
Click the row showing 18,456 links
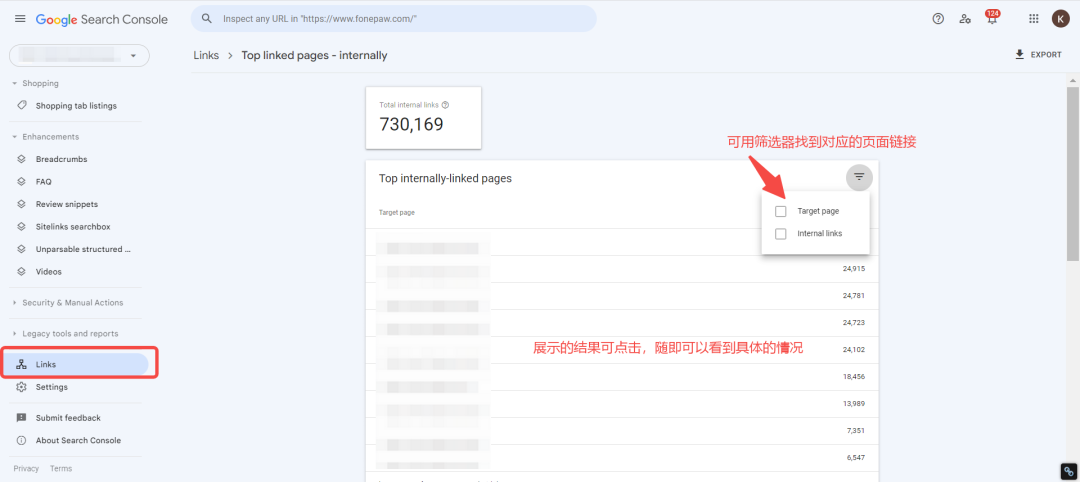point(622,377)
